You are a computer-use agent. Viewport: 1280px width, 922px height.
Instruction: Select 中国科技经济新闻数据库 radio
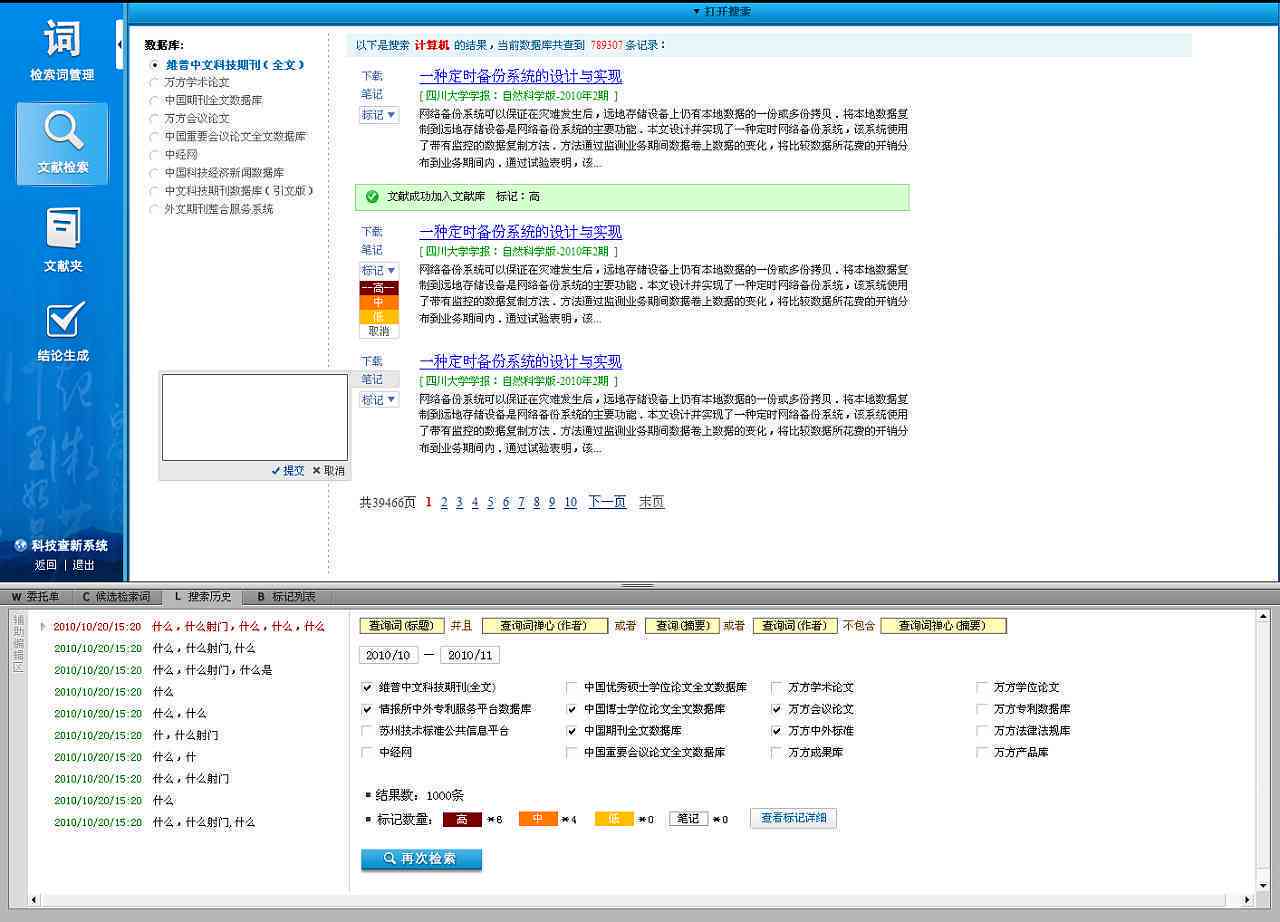(154, 173)
